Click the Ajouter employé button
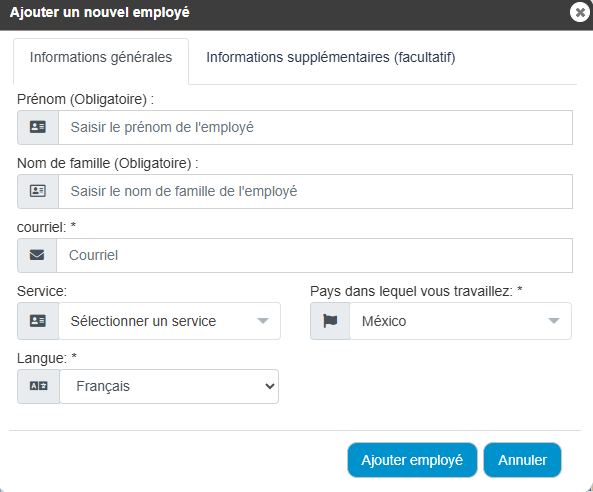 click(412, 460)
